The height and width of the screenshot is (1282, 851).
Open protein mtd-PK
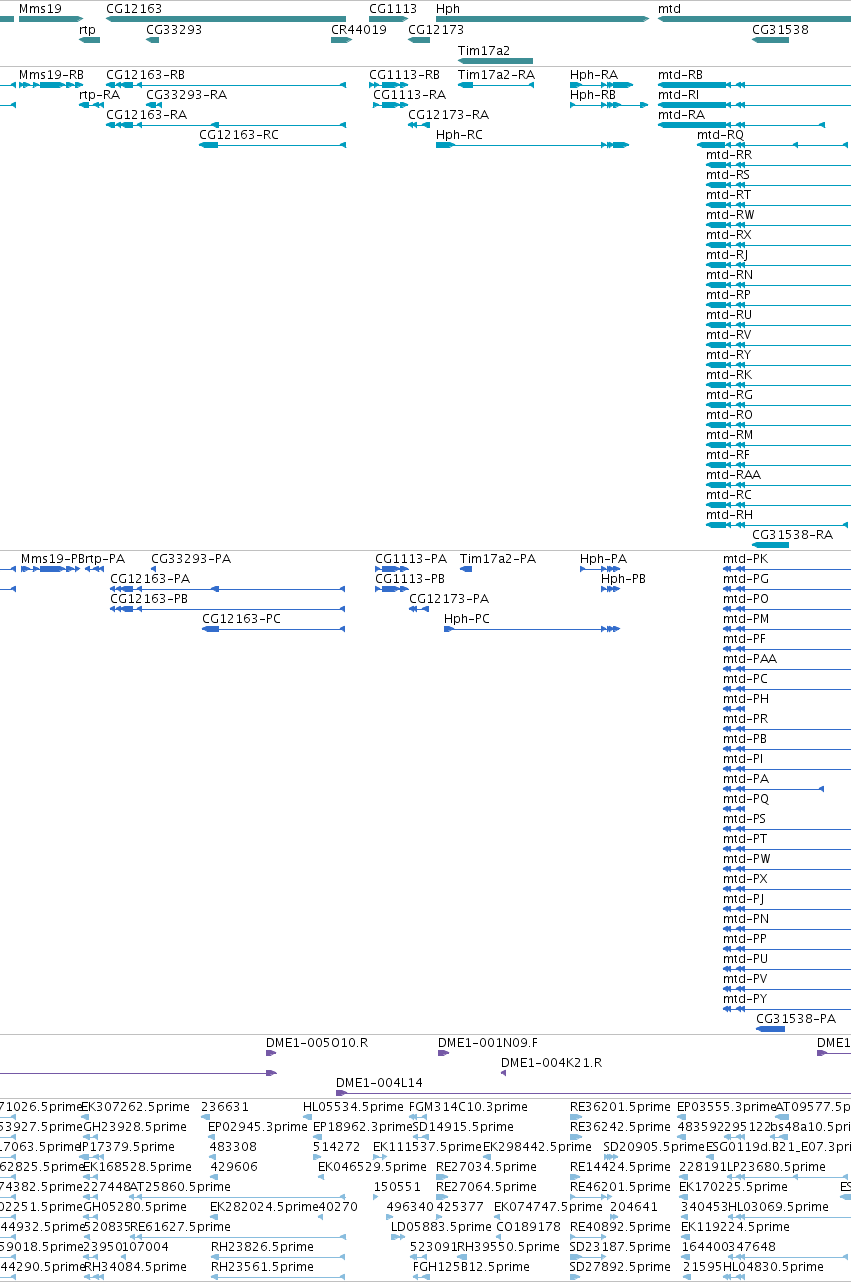click(x=786, y=569)
